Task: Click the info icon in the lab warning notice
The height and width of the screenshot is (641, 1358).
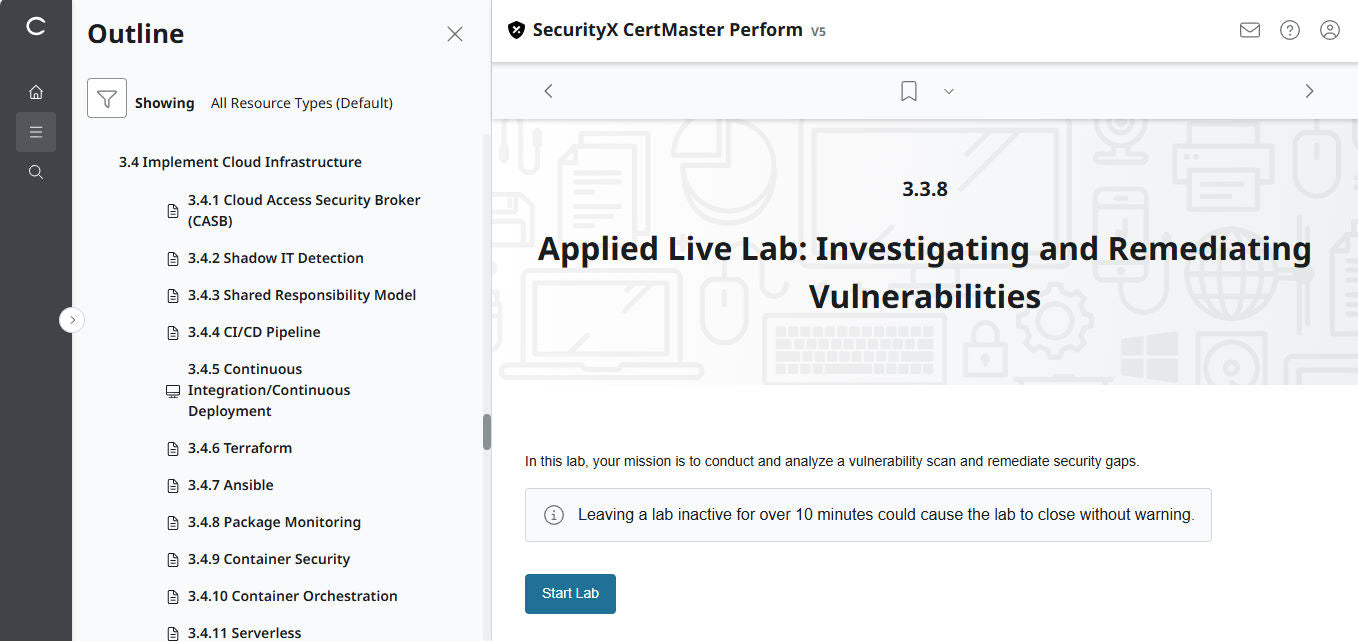Action: 553,514
